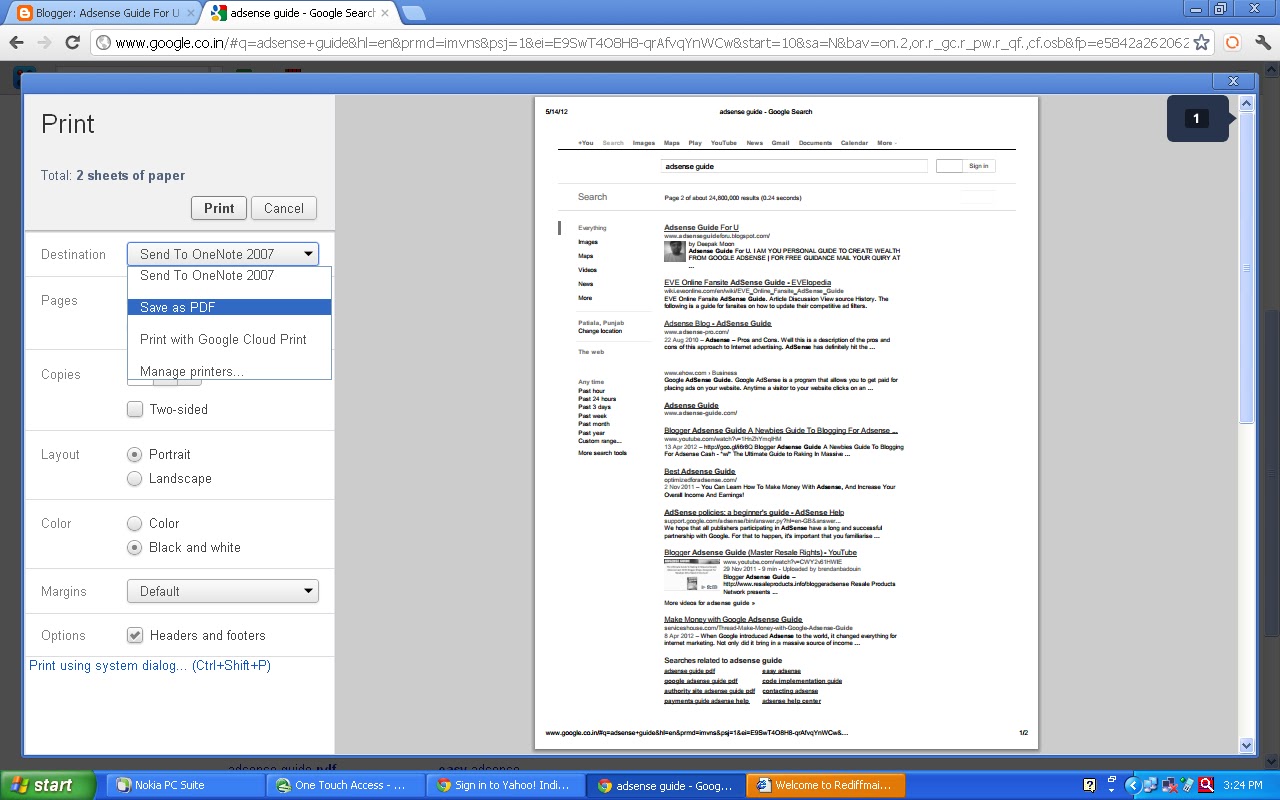Choose Print with Google Cloud Print
This screenshot has height=800, width=1280.
click(229, 339)
